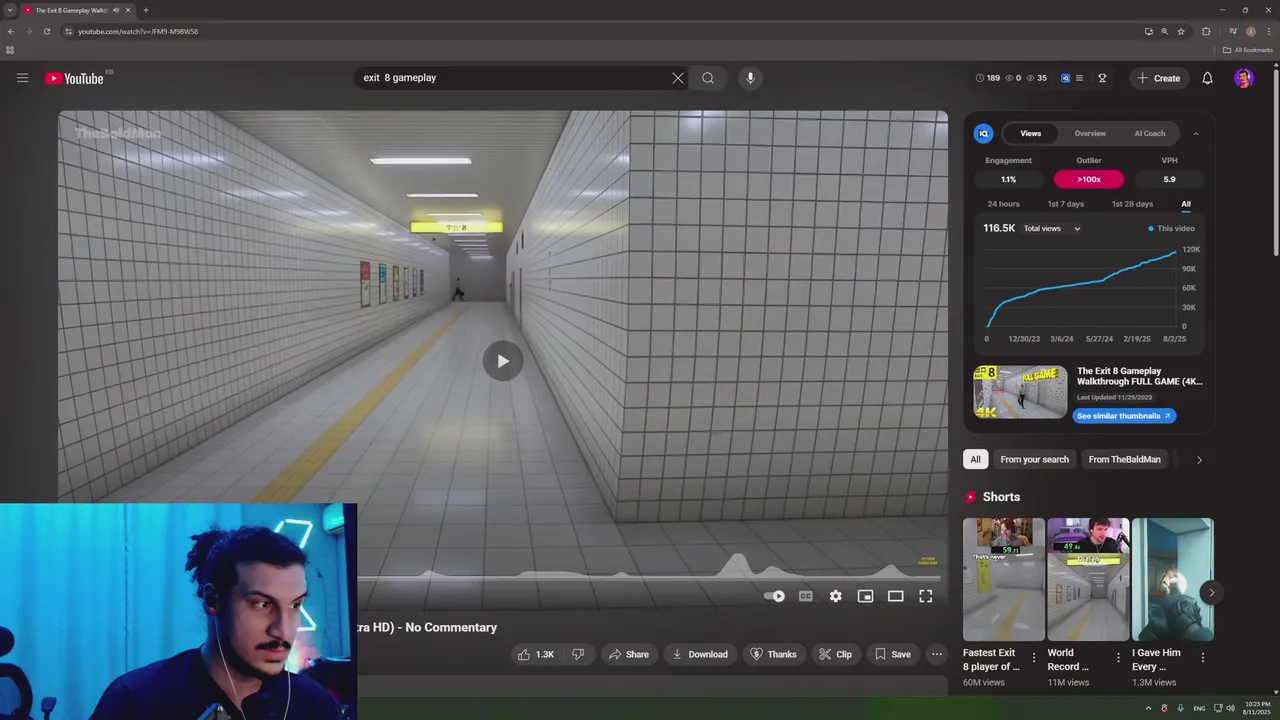The image size is (1280, 720).
Task: Reload the page in browser
Action: pyautogui.click(x=46, y=31)
